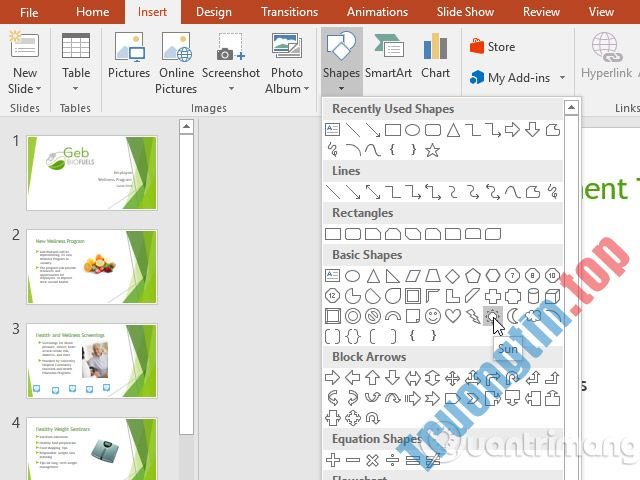
Task: Pick the Regular Pentagon shape
Action: (x=473, y=276)
